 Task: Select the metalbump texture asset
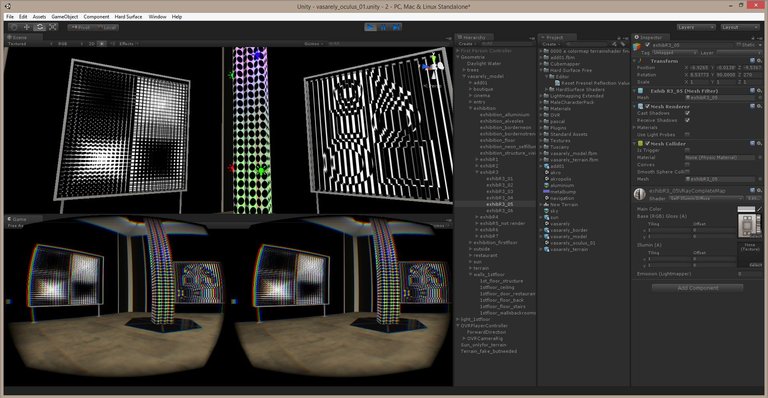click(560, 192)
